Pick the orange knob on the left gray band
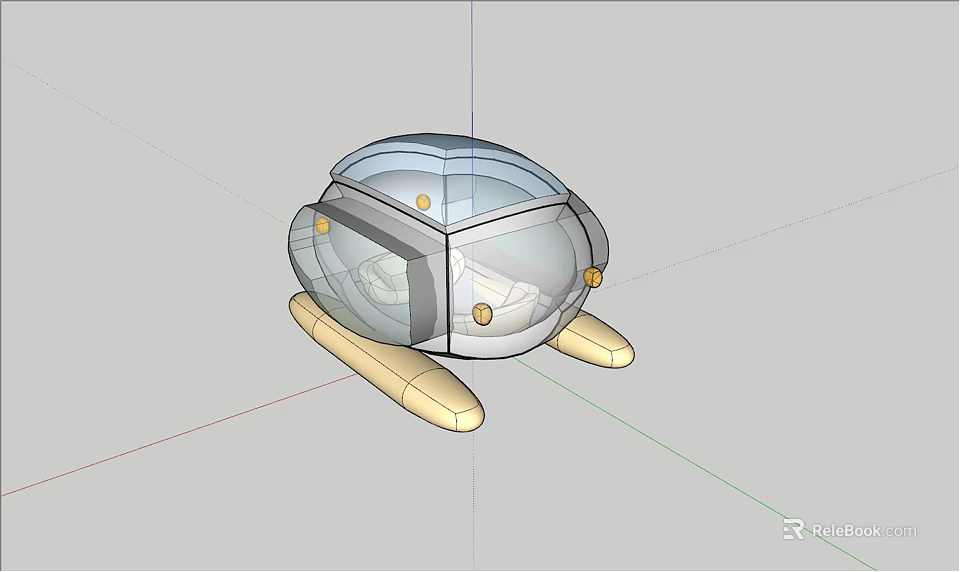This screenshot has width=960, height=572. click(x=323, y=225)
